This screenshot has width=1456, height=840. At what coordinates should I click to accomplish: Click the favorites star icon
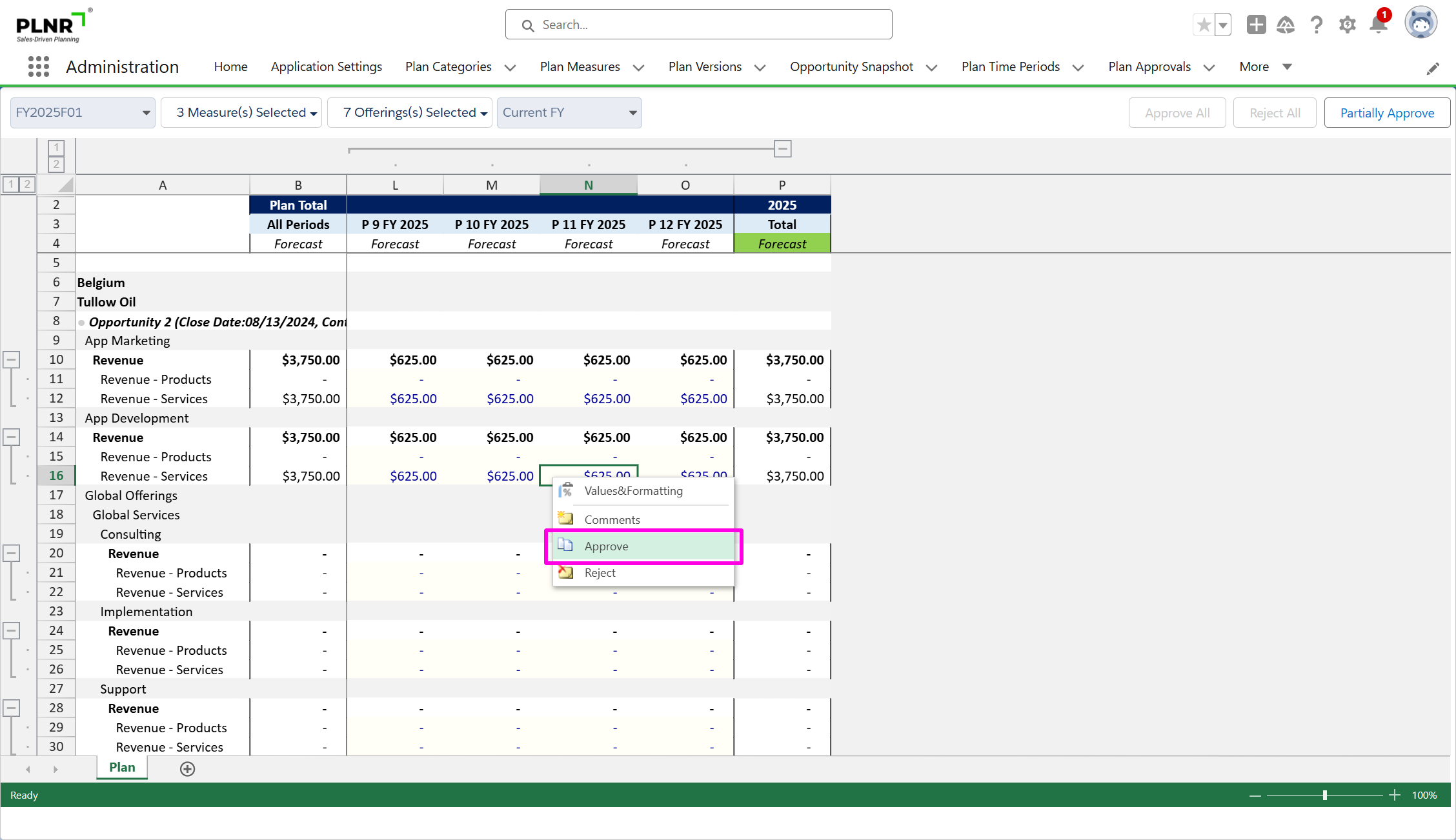pos(1204,25)
